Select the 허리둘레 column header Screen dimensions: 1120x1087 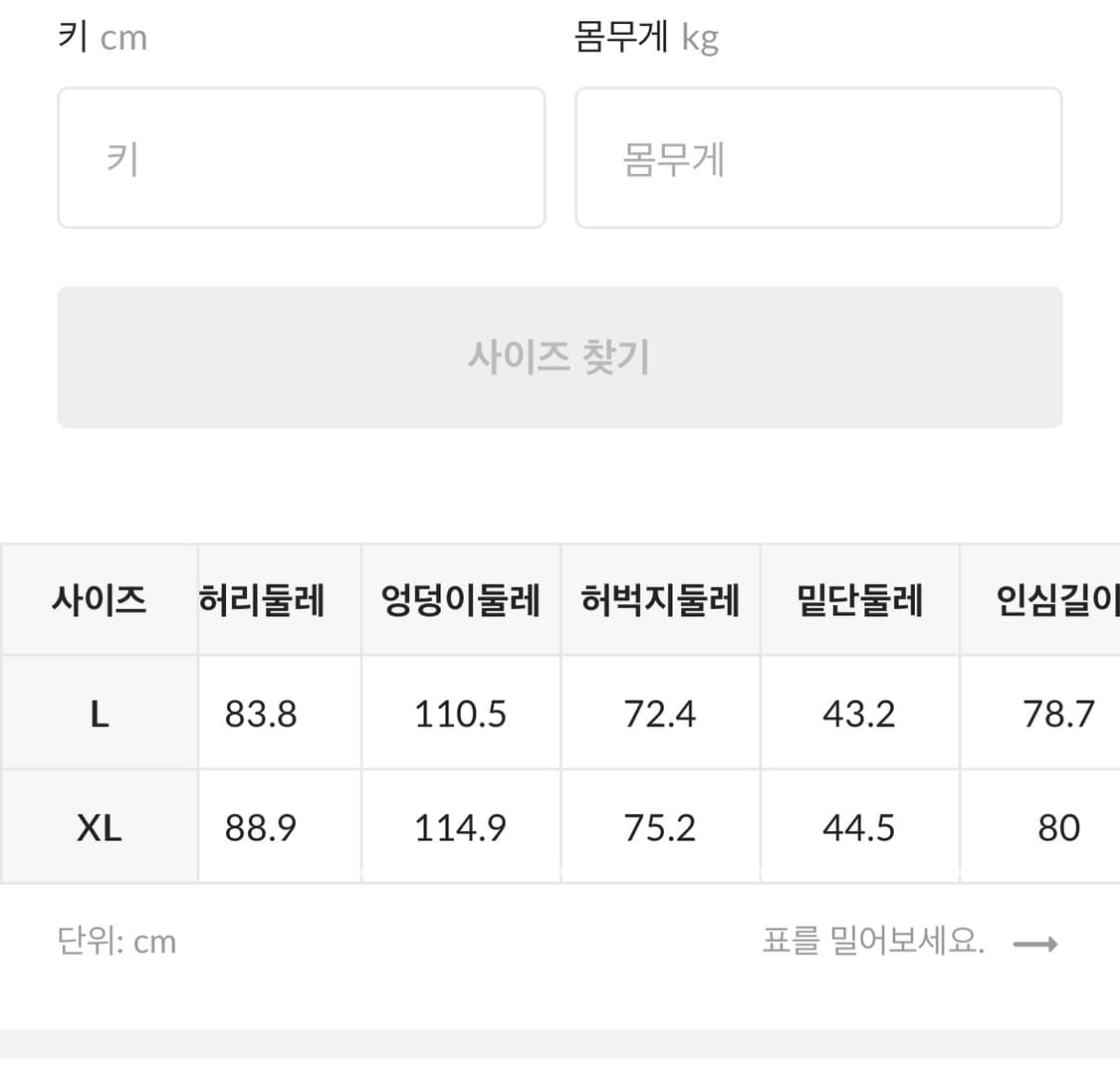pos(260,598)
